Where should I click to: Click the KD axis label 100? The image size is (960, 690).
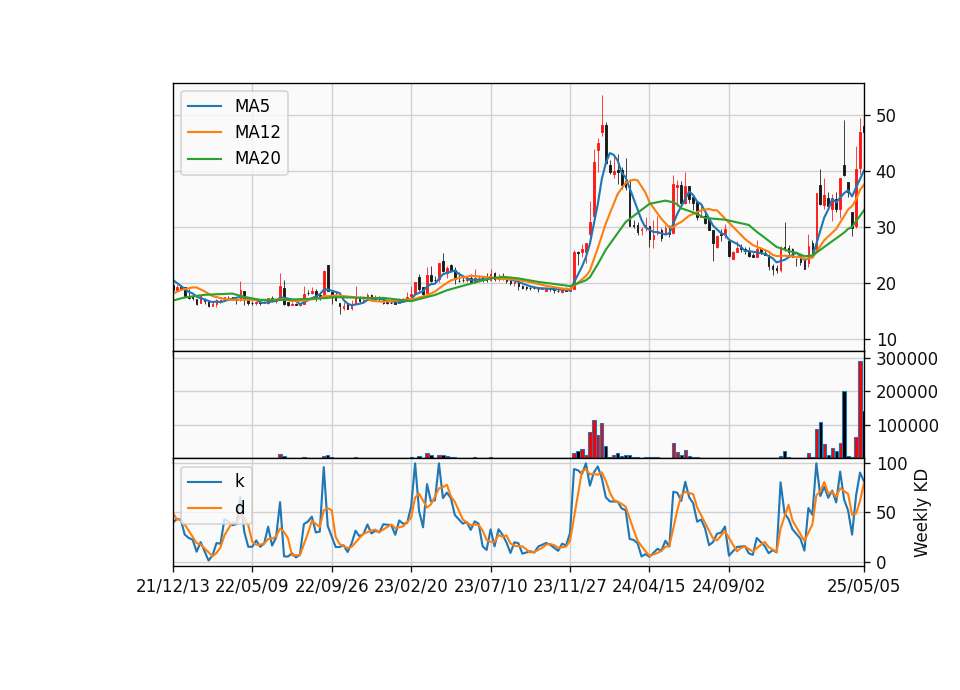point(891,464)
